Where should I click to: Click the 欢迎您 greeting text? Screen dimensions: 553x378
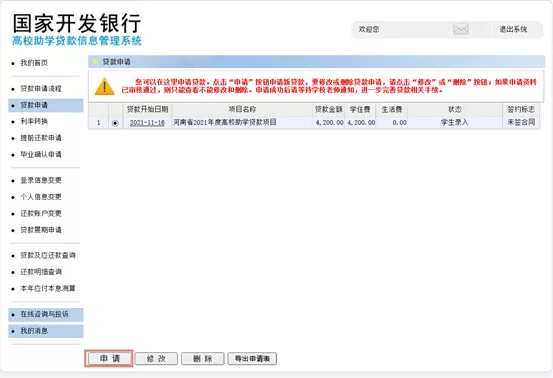pos(369,29)
